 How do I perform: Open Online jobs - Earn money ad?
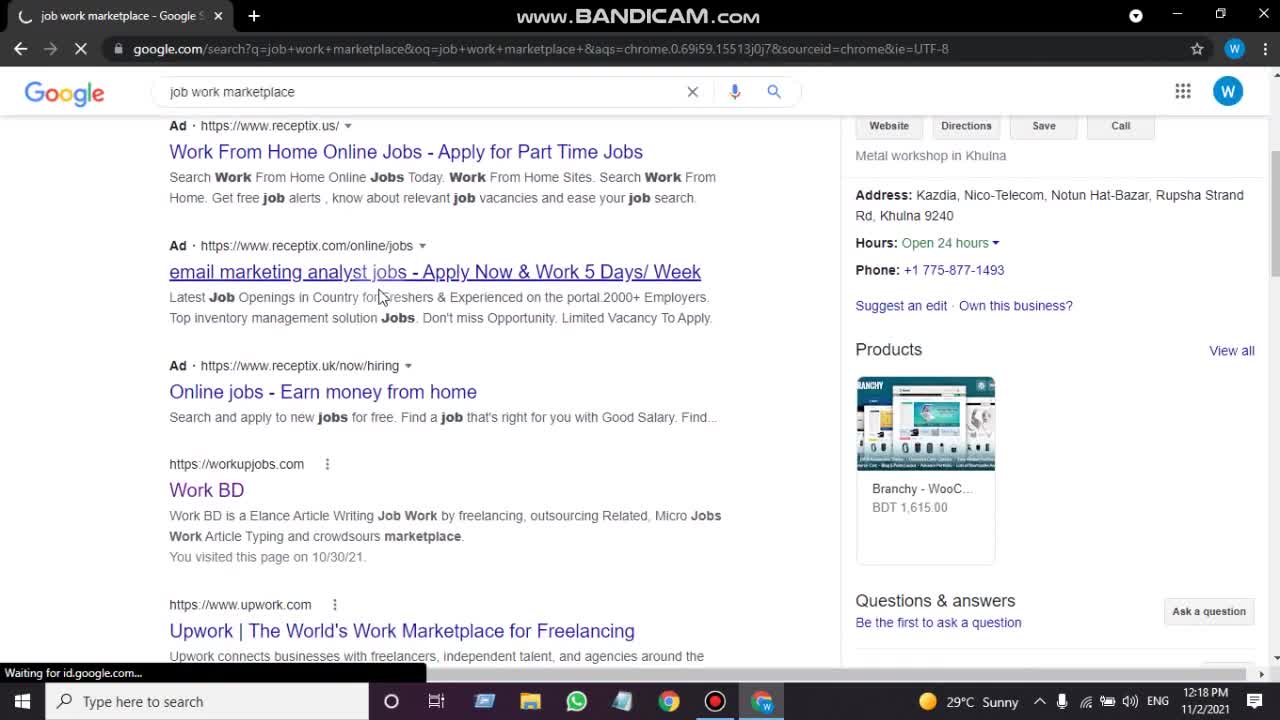point(323,392)
